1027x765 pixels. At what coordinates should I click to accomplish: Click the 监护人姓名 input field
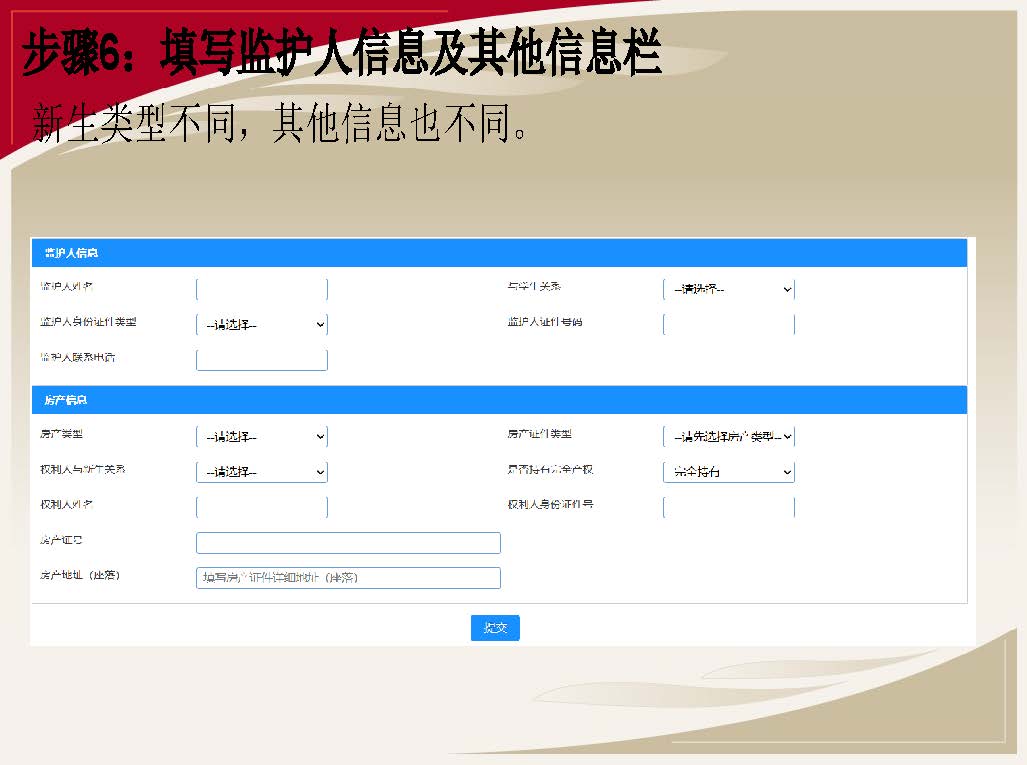coord(261,289)
